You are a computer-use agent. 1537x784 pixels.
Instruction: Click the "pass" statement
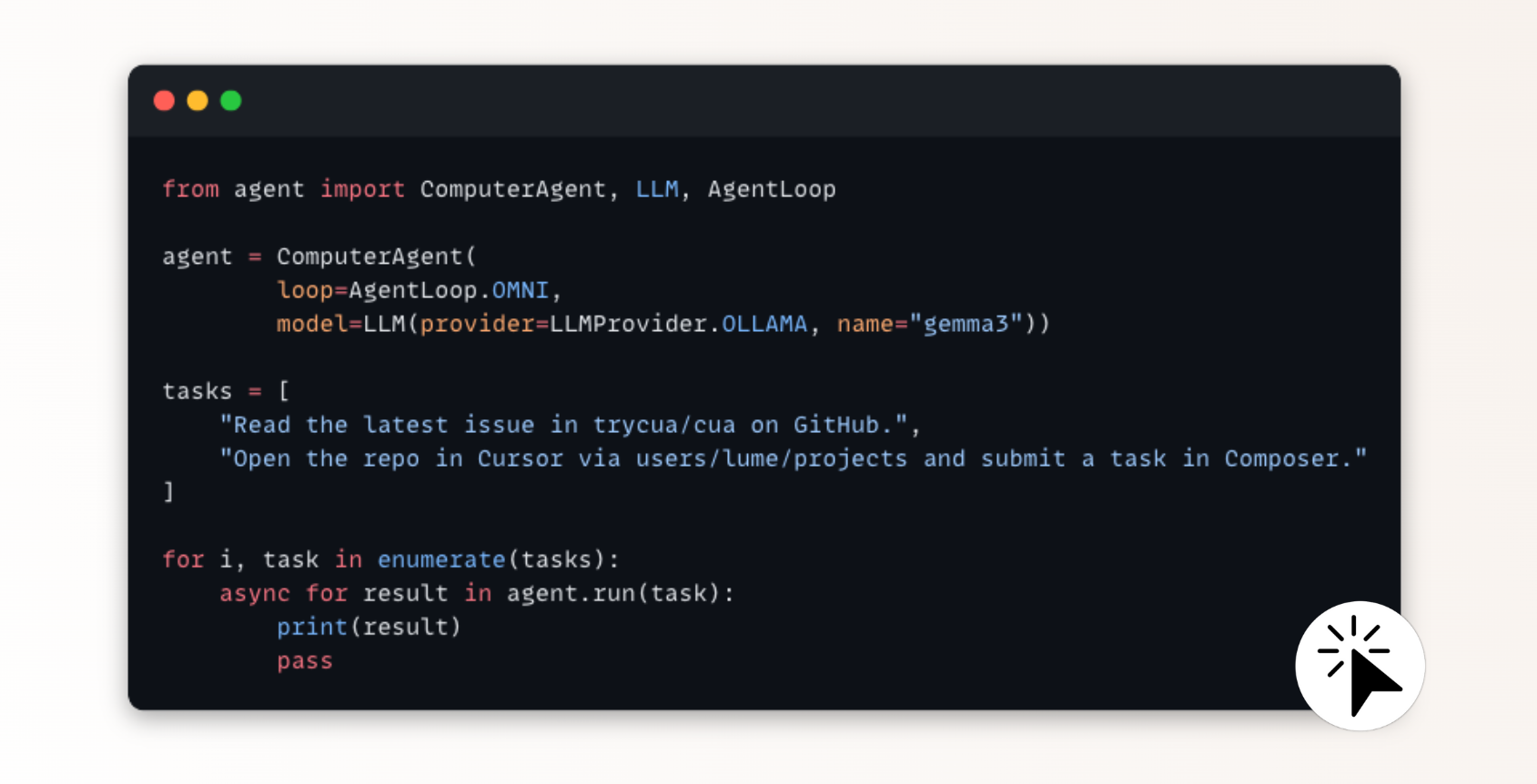pos(305,660)
